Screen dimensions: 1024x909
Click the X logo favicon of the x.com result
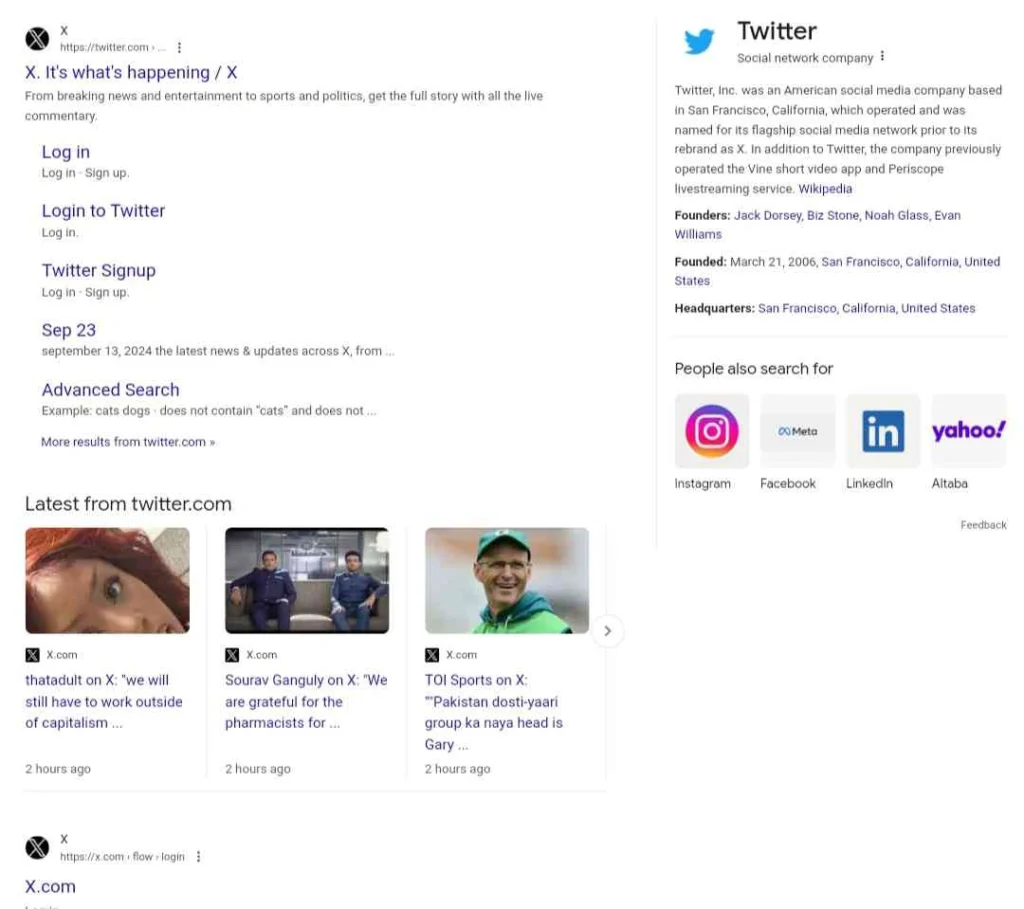tap(37, 848)
